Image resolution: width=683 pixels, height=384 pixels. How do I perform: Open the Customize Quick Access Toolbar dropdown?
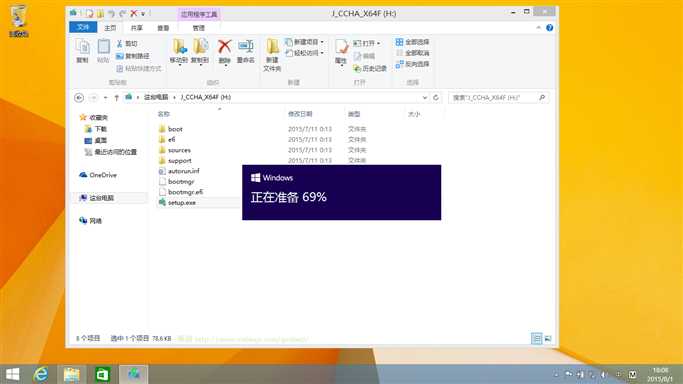(x=143, y=14)
